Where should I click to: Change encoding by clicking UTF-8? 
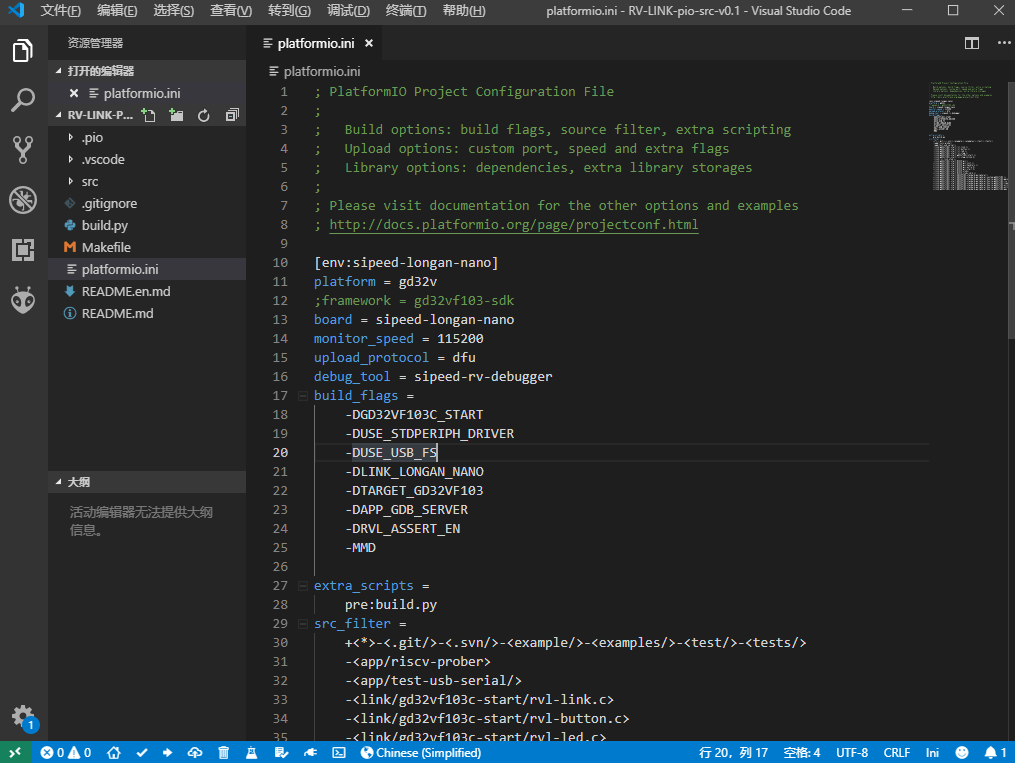(851, 752)
